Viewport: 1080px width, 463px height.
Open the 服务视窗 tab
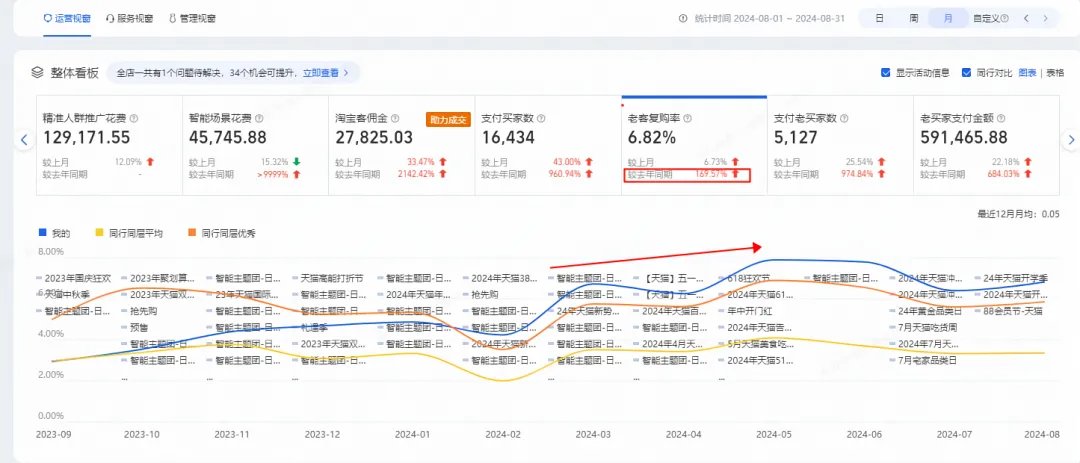[129, 19]
